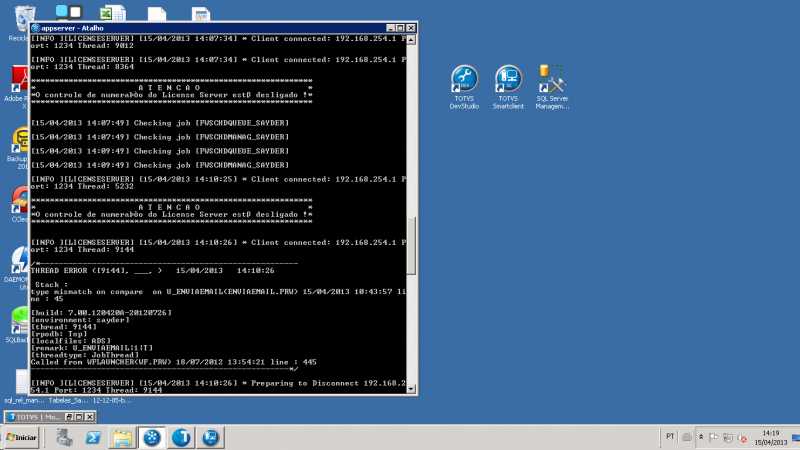Open the blank document icon on desktop
The image size is (800, 450).
[157, 14]
